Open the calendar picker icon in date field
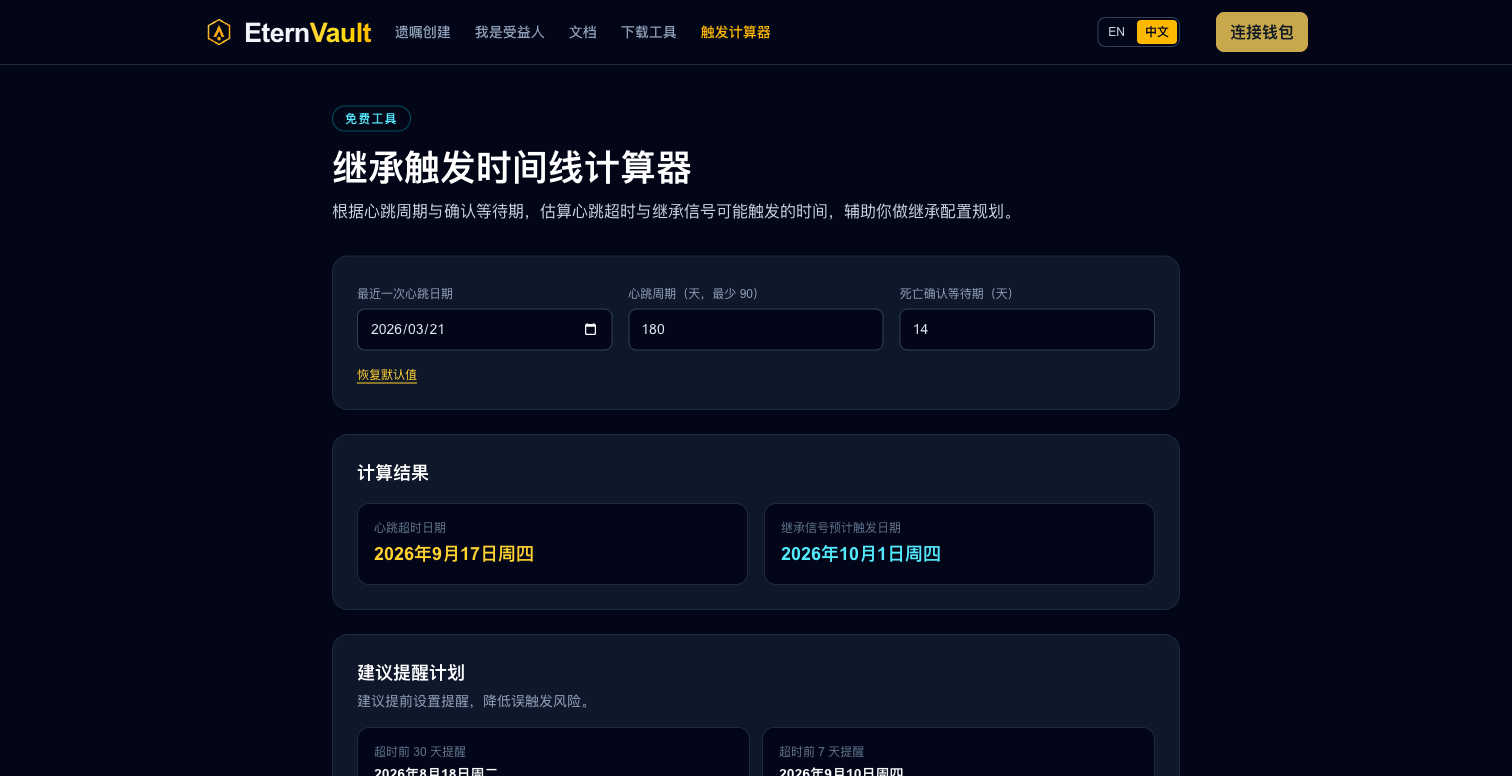 (591, 329)
